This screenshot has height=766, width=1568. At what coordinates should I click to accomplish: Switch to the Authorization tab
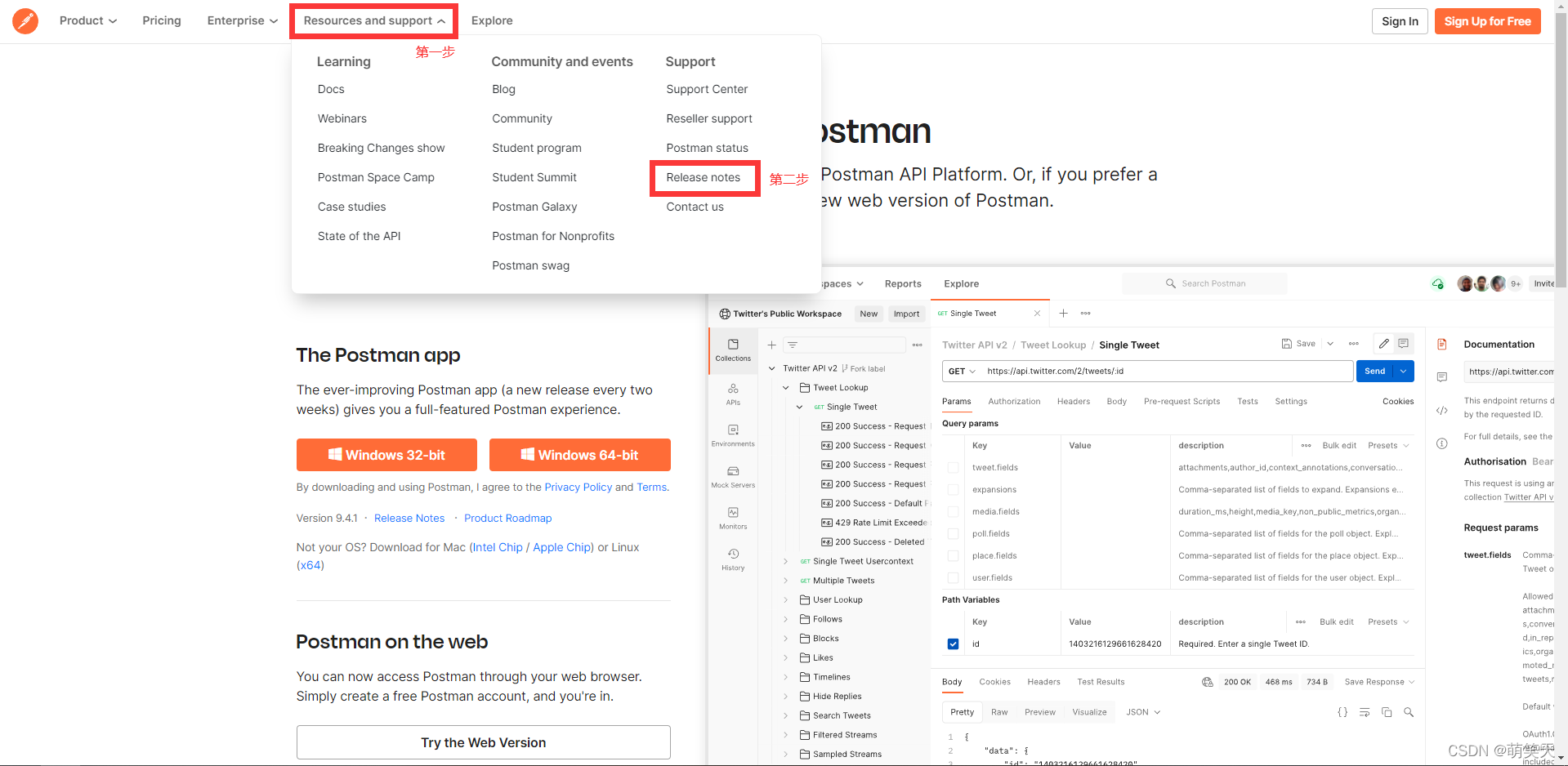[1014, 402]
